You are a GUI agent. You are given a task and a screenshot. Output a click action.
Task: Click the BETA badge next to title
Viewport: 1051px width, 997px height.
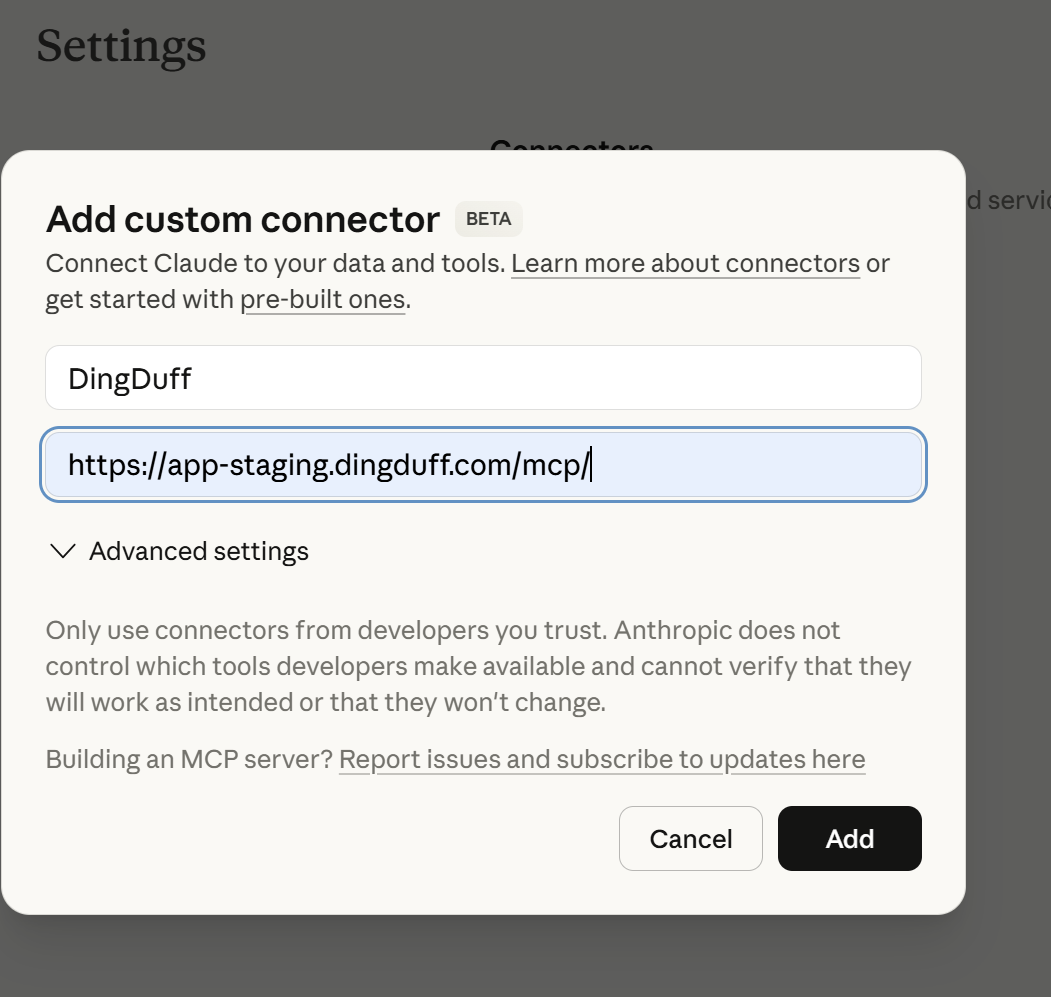click(488, 219)
